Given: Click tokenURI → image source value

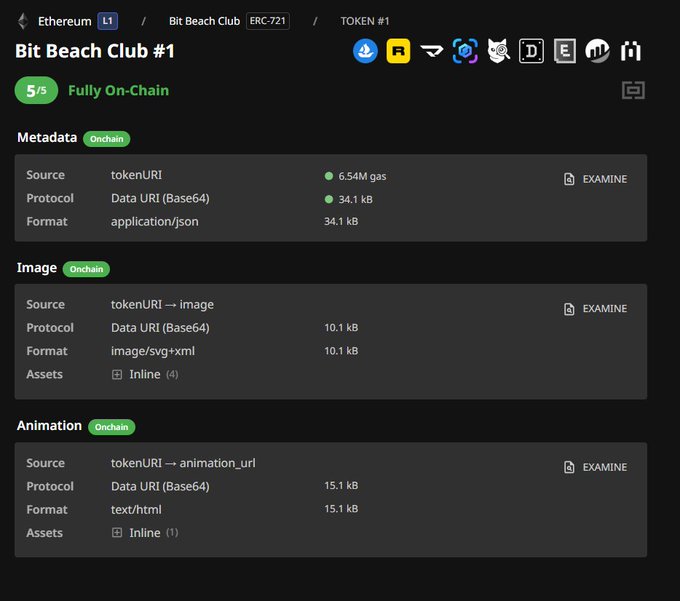Looking at the screenshot, I should [162, 304].
